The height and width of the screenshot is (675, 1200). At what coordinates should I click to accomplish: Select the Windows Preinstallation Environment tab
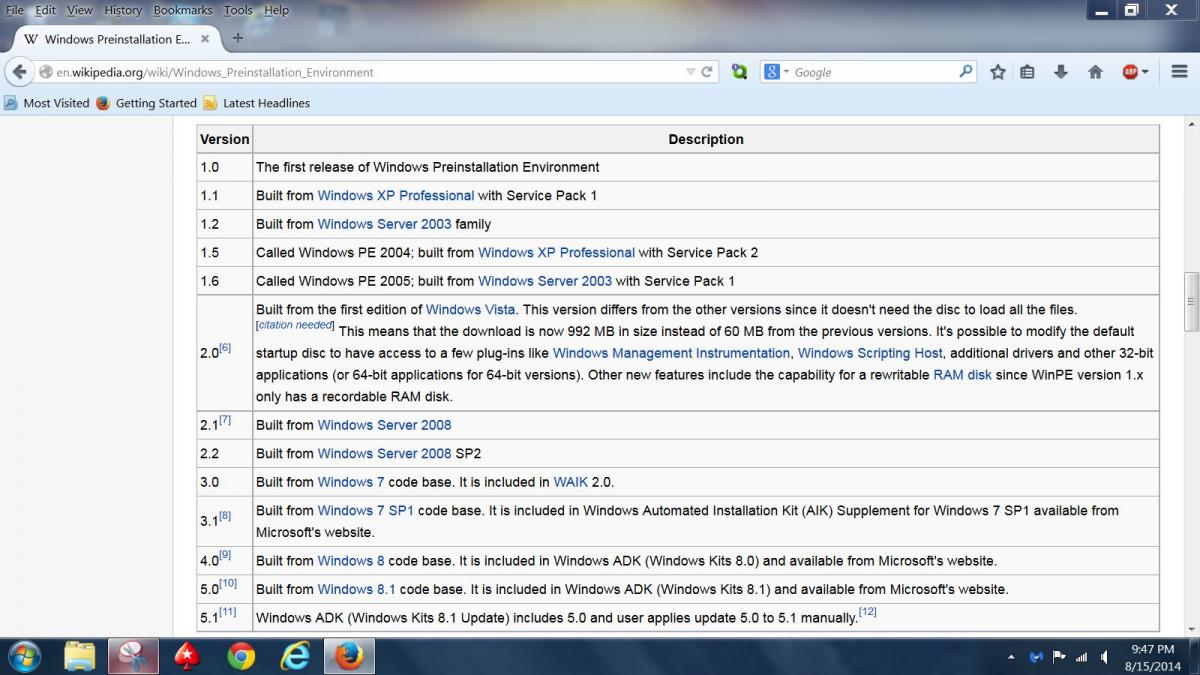117,39
